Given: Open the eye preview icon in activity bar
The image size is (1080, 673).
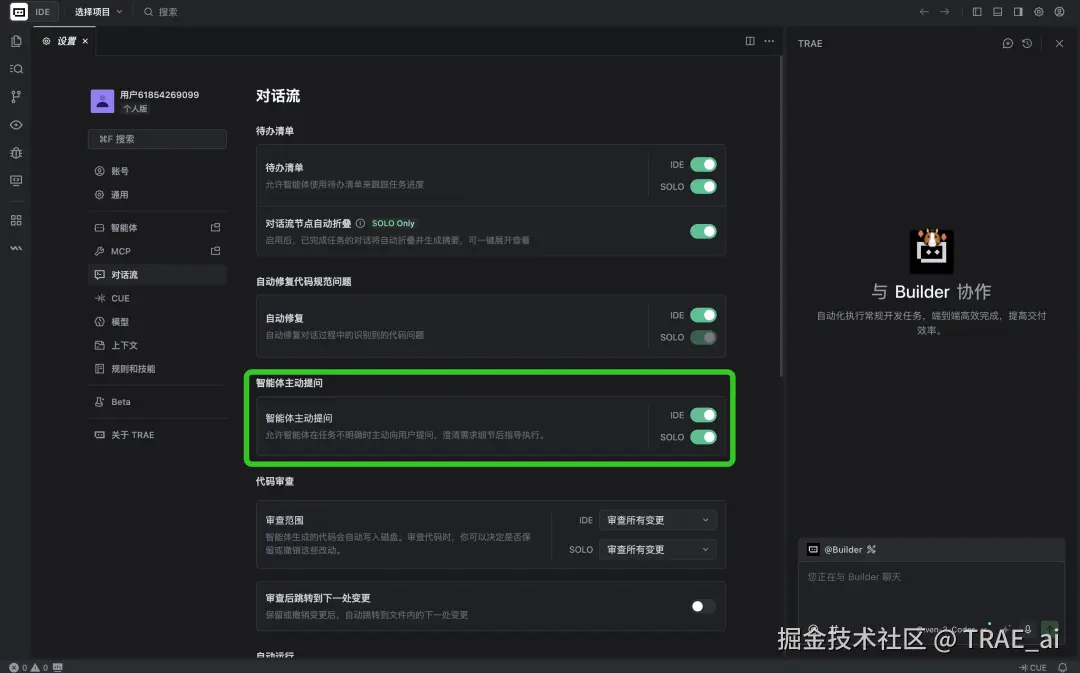Looking at the screenshot, I should pos(16,125).
